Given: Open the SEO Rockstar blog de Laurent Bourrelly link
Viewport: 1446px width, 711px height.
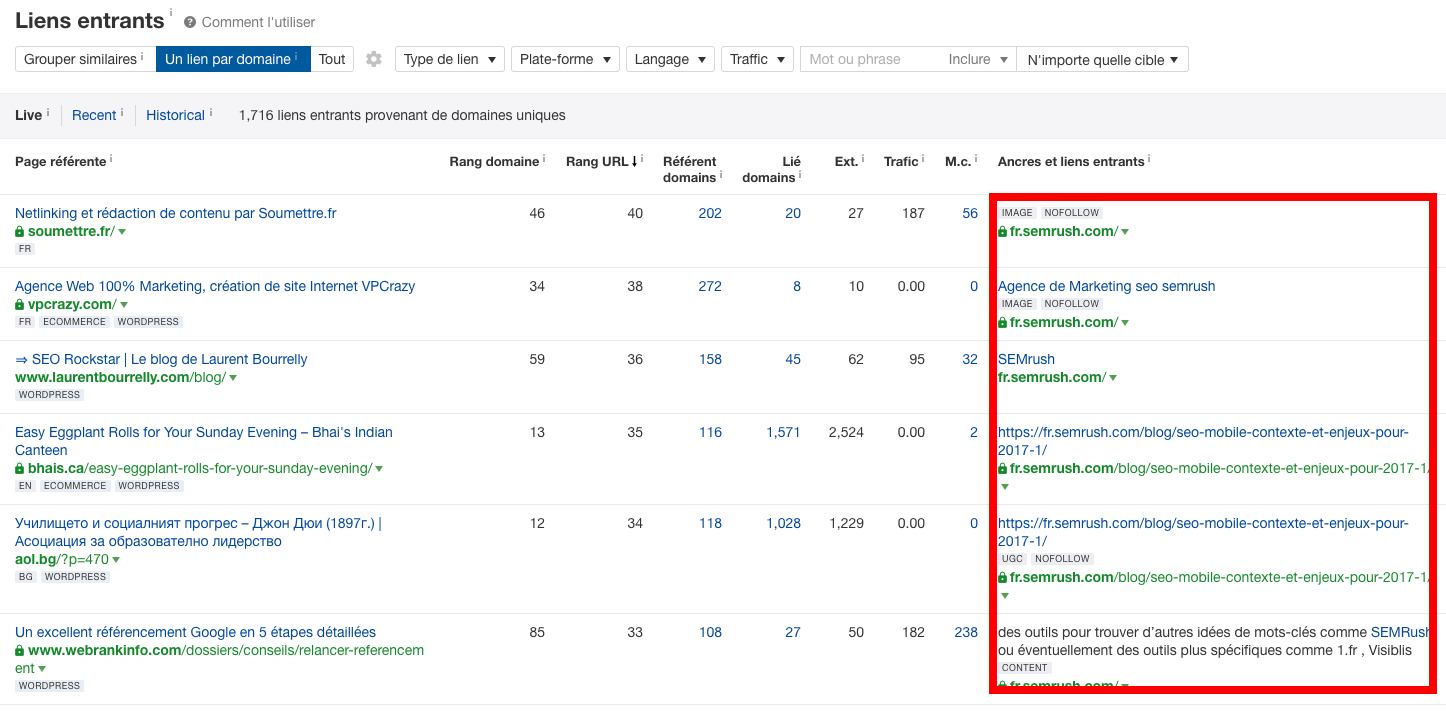Looking at the screenshot, I should (161, 359).
